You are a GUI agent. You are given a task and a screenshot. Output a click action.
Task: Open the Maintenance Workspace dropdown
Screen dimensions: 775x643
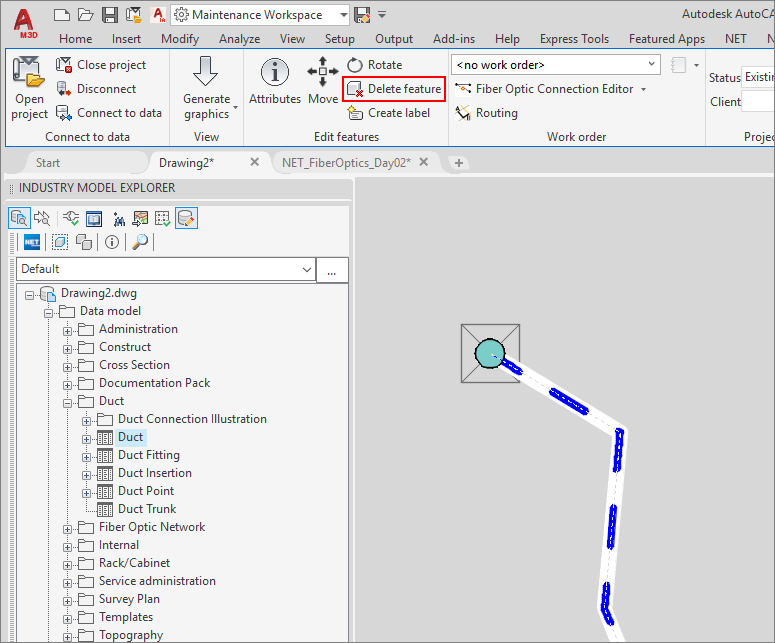pos(260,15)
